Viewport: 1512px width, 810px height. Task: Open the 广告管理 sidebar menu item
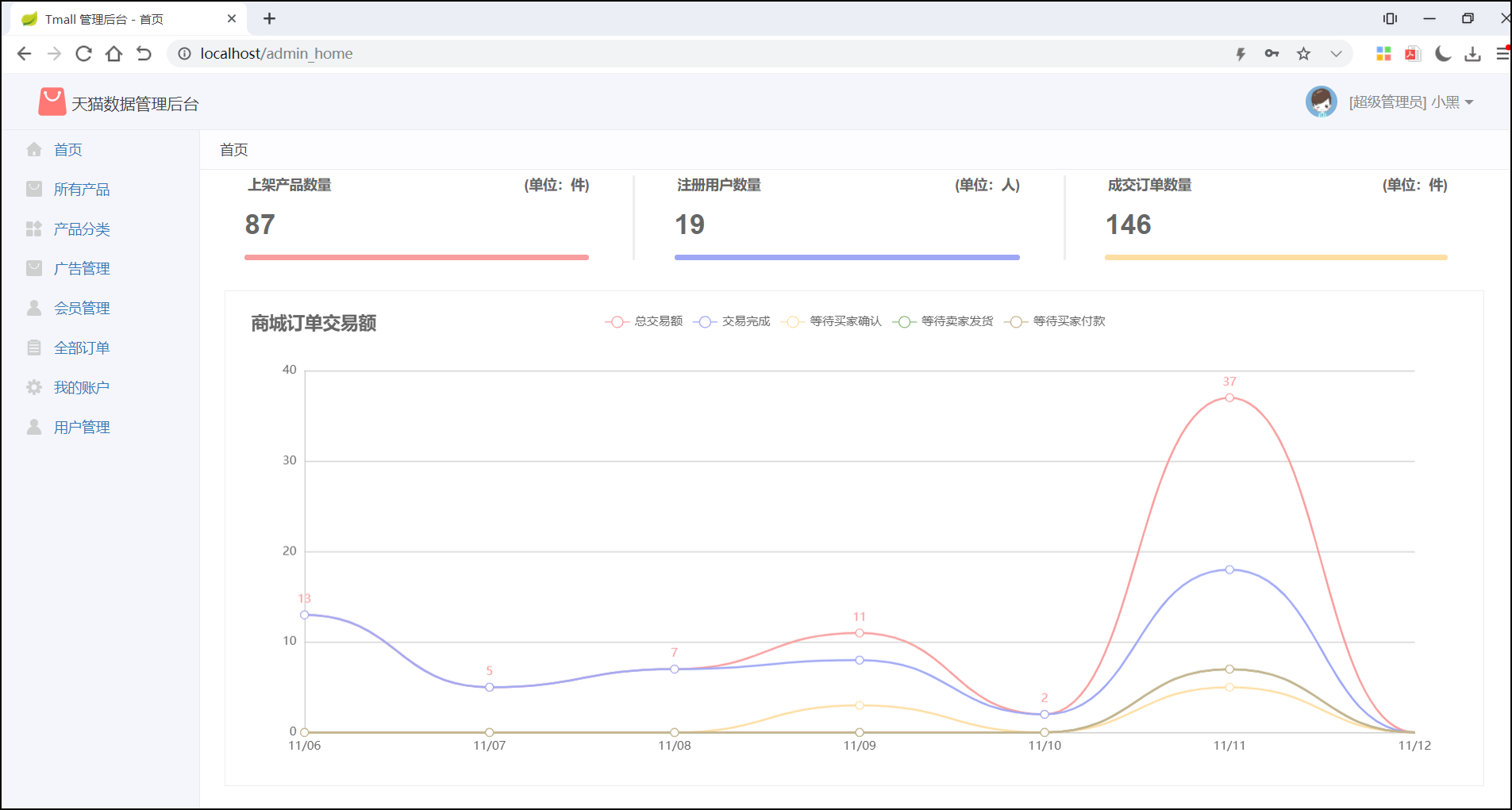[82, 268]
